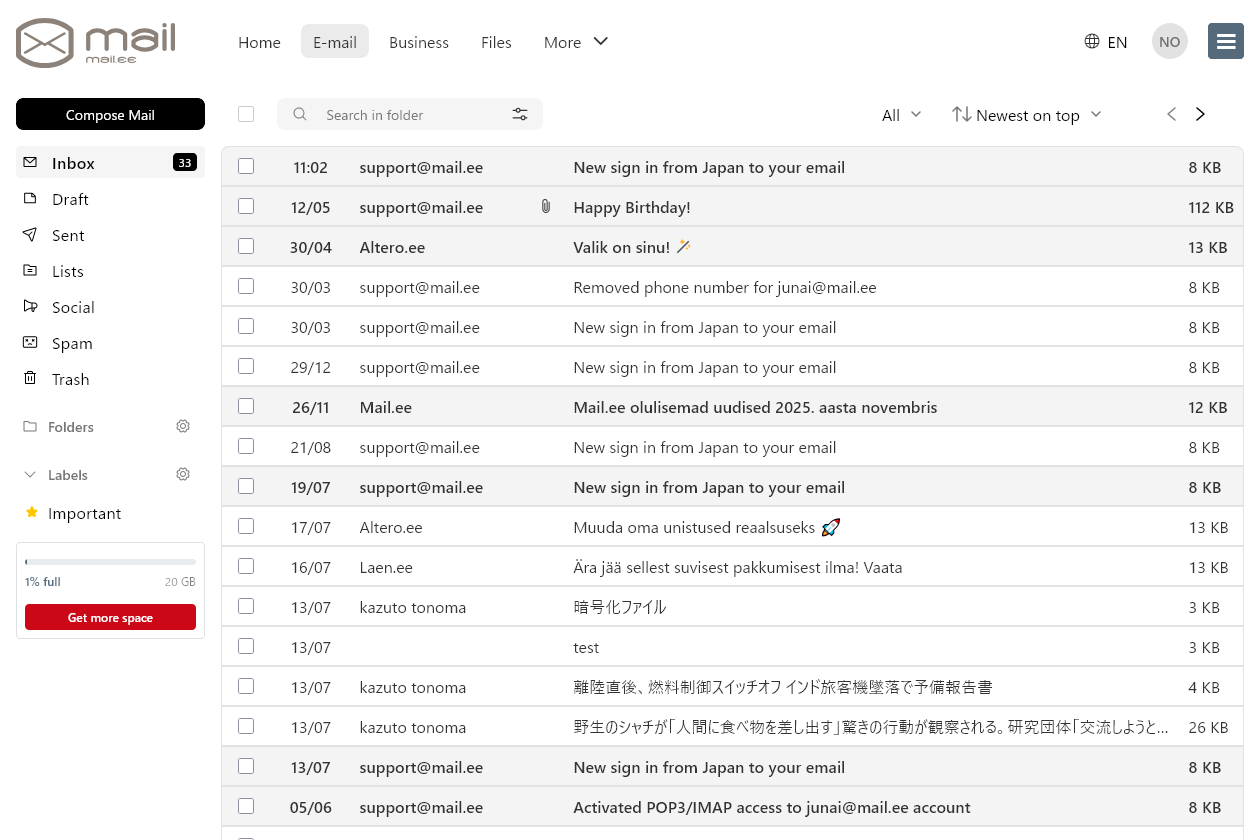Open the globe language icon
This screenshot has width=1260, height=840.
coord(1092,42)
